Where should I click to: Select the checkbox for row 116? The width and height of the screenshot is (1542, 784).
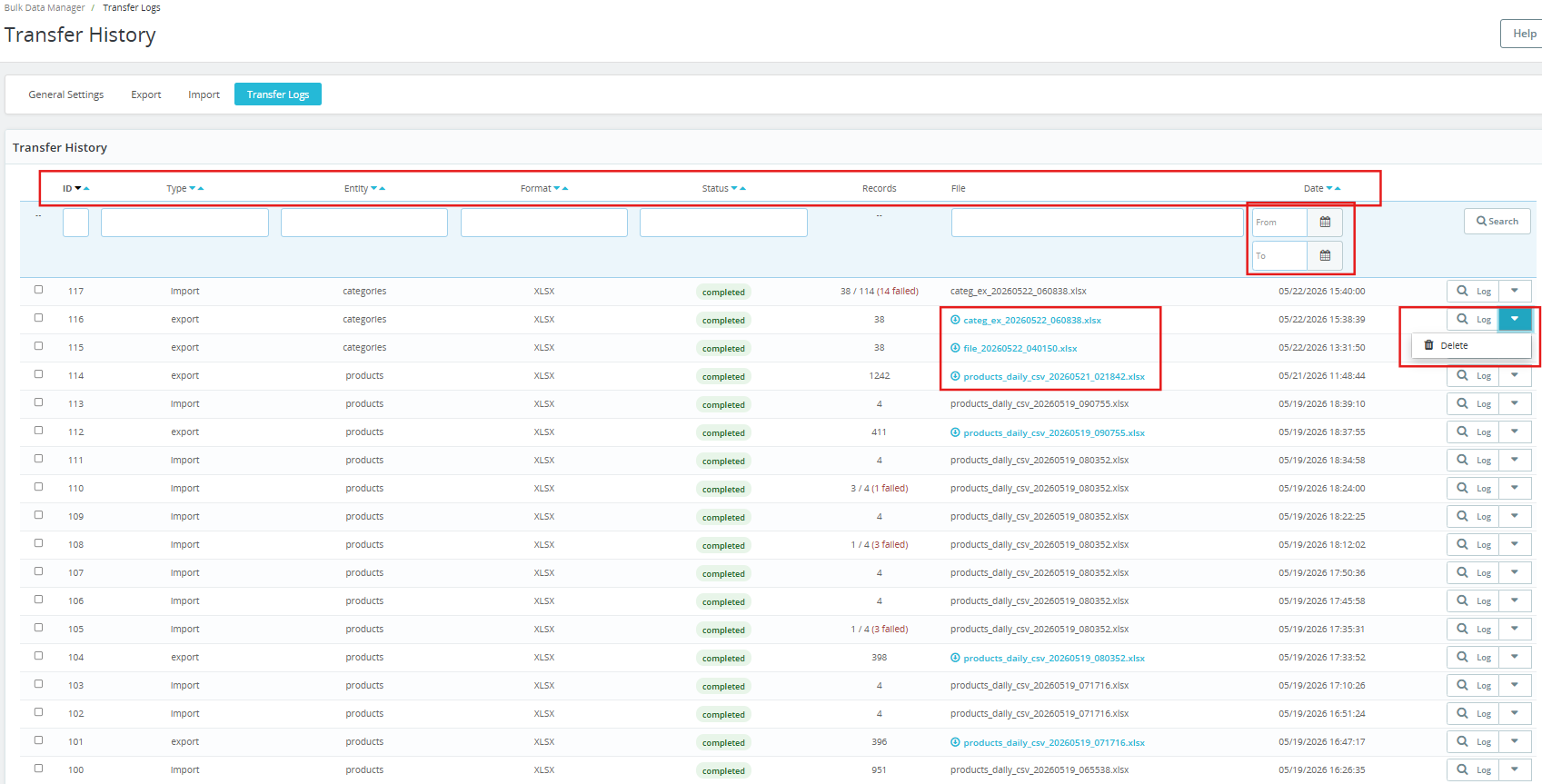[x=38, y=318]
